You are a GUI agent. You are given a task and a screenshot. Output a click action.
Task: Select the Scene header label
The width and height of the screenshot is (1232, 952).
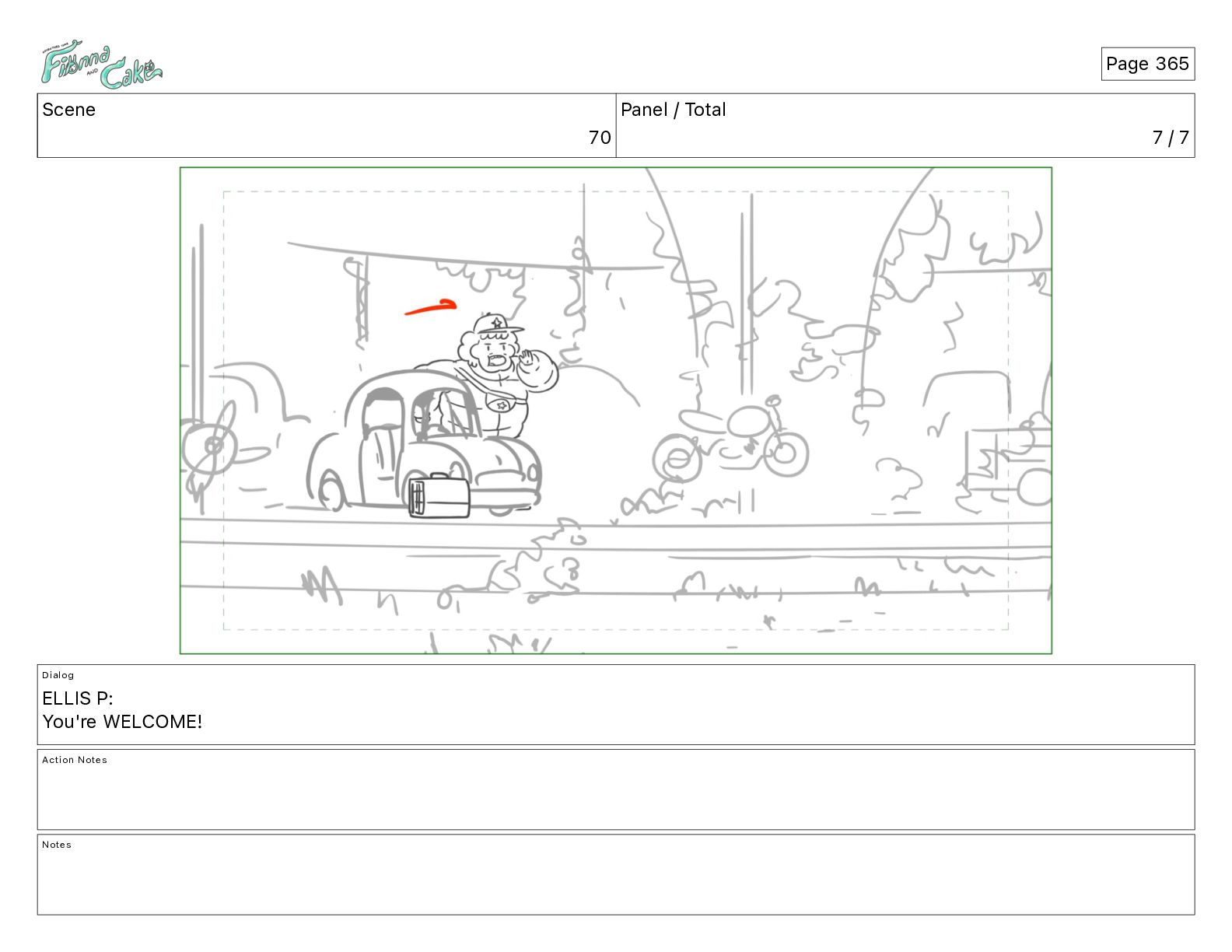click(x=69, y=110)
